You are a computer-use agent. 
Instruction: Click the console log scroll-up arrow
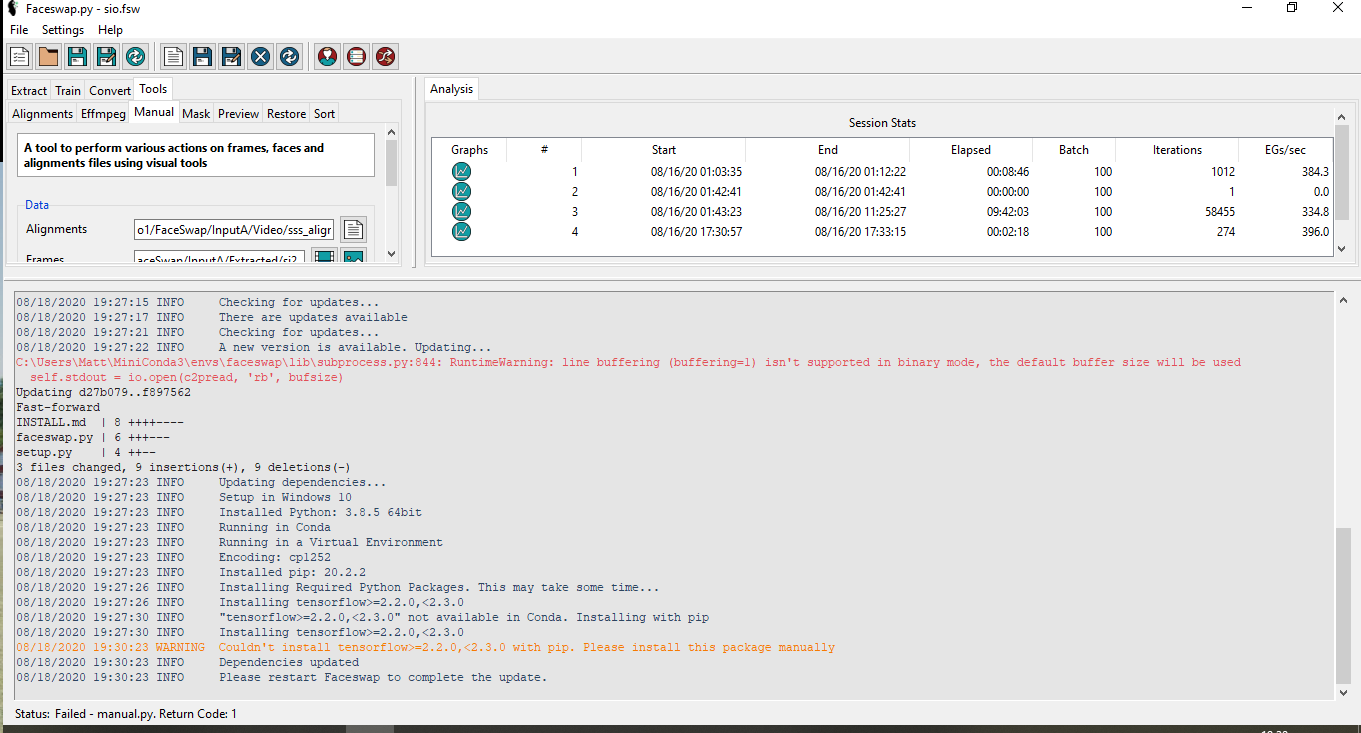[x=1343, y=300]
